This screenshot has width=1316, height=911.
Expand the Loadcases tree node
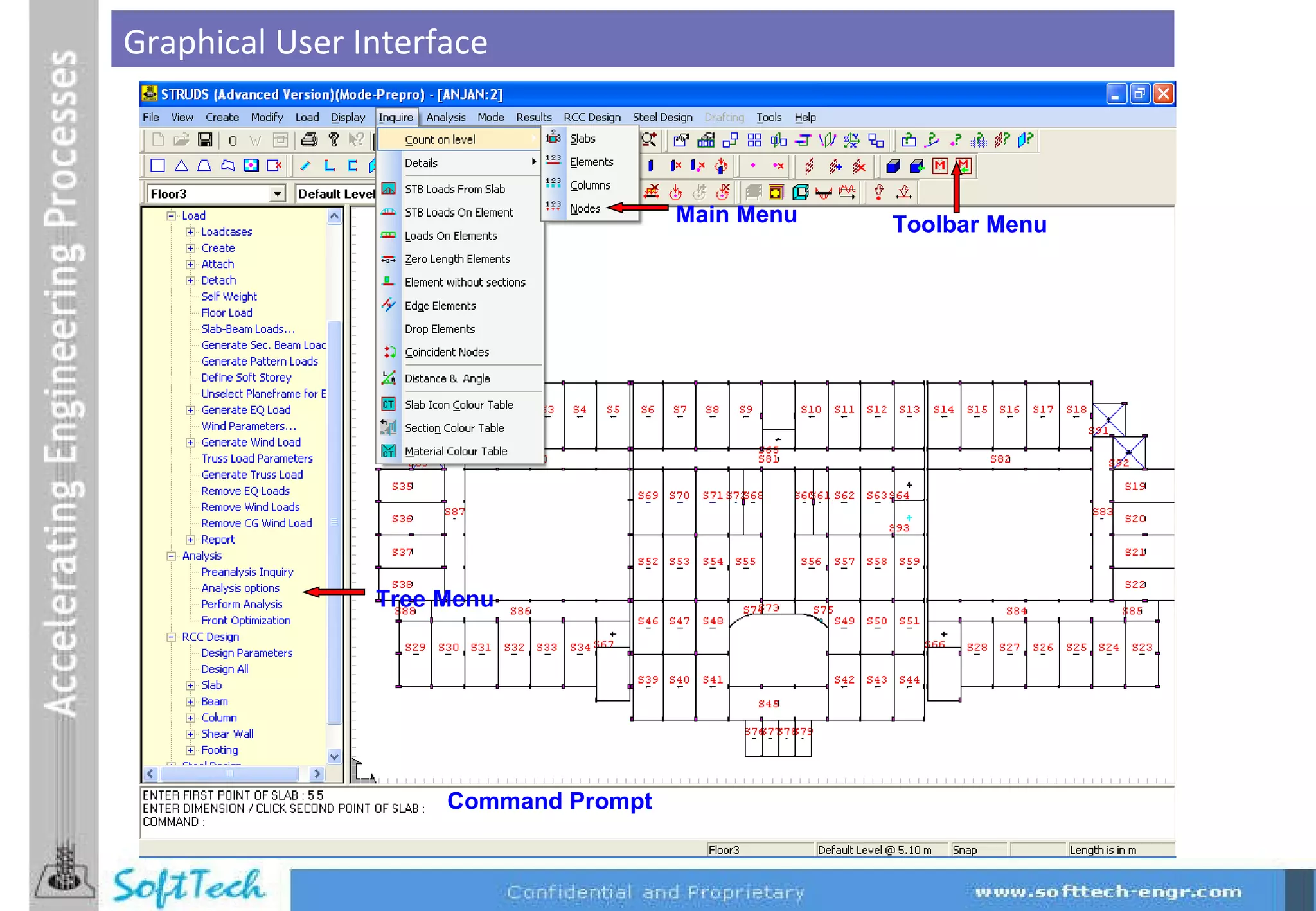click(x=191, y=232)
